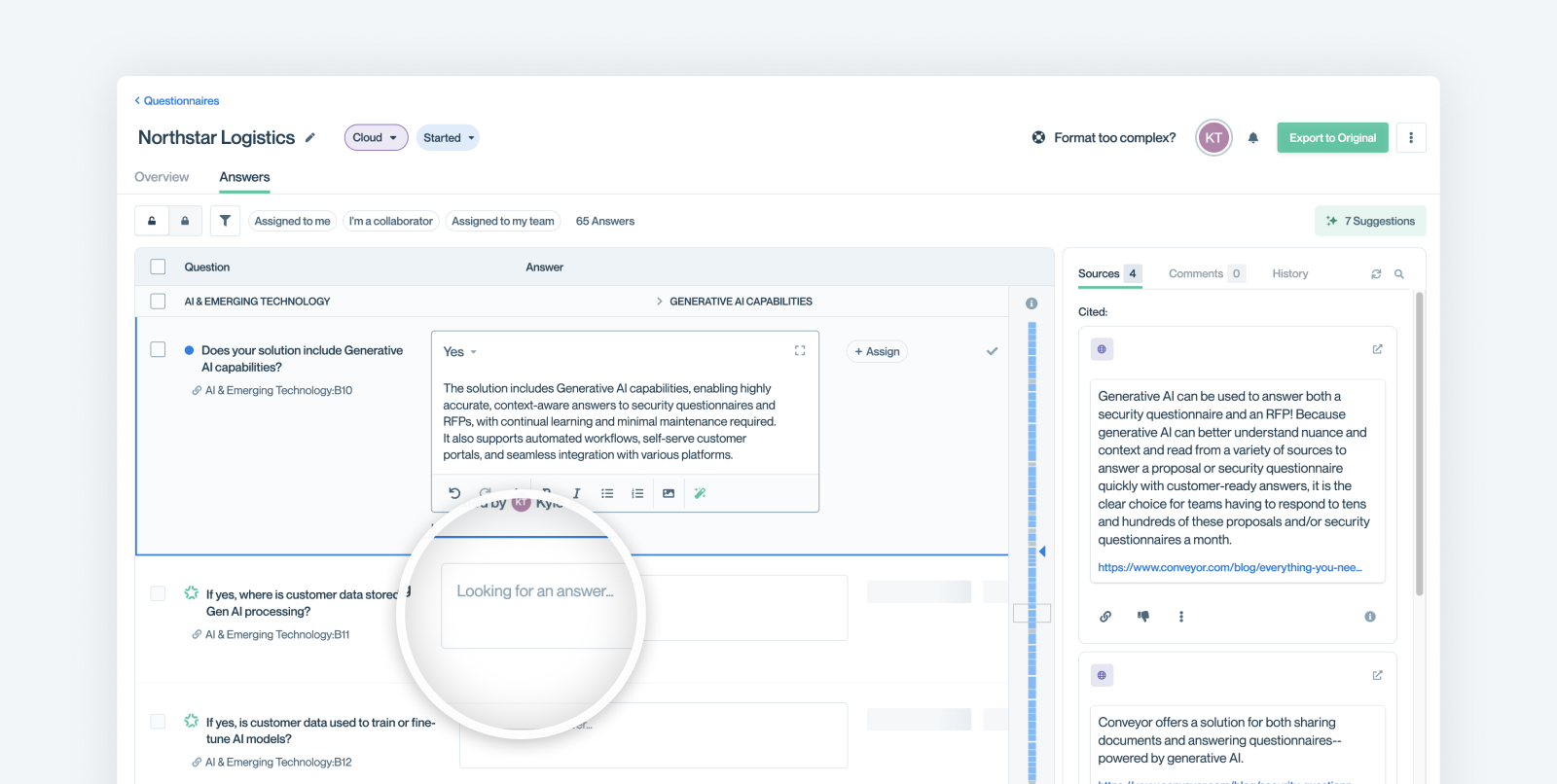Screen dimensions: 1557x784
Task: Open the three-dot menu beside Export to Original
Action: pyautogui.click(x=1411, y=138)
